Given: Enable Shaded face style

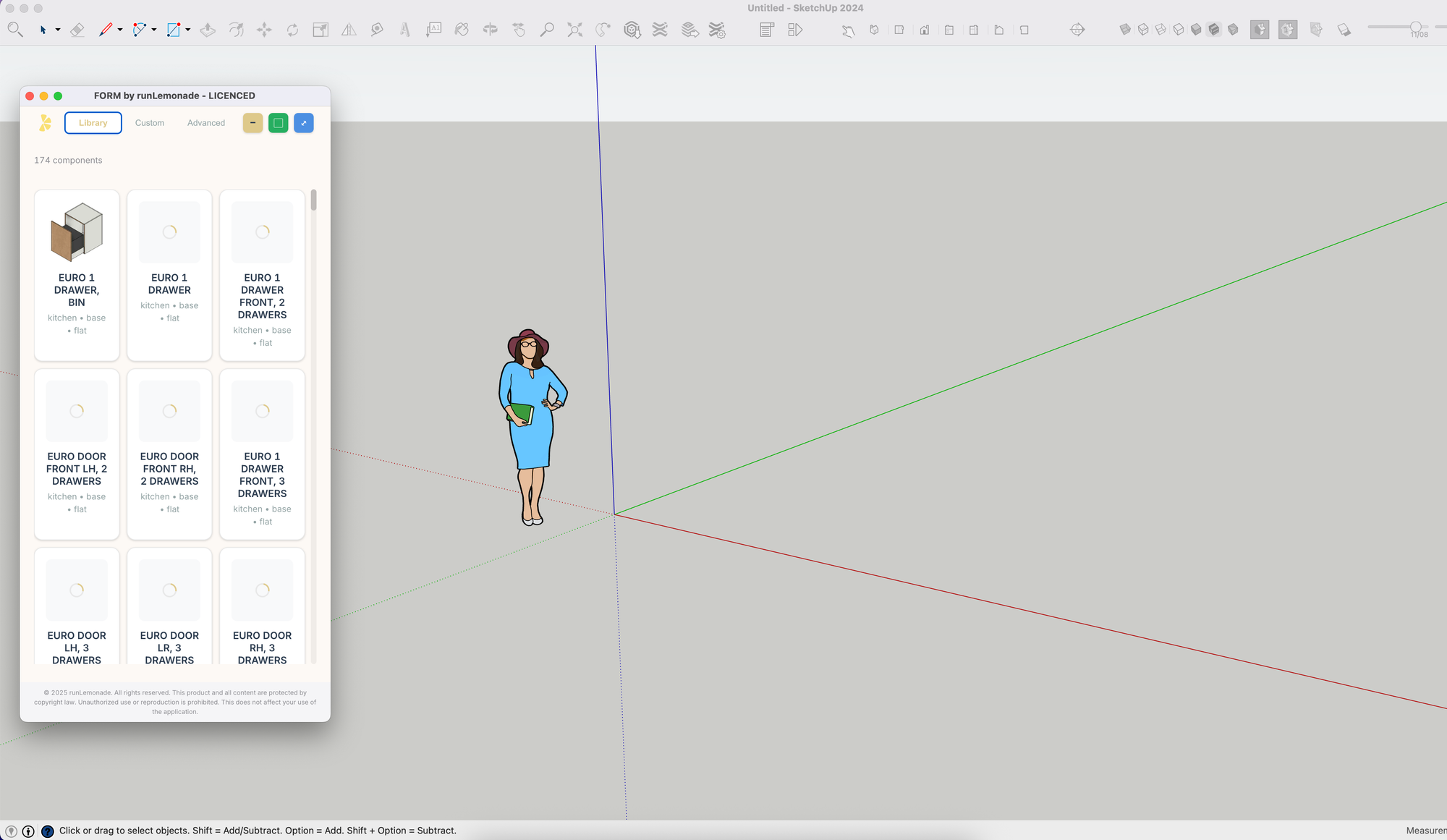Looking at the screenshot, I should [1196, 30].
